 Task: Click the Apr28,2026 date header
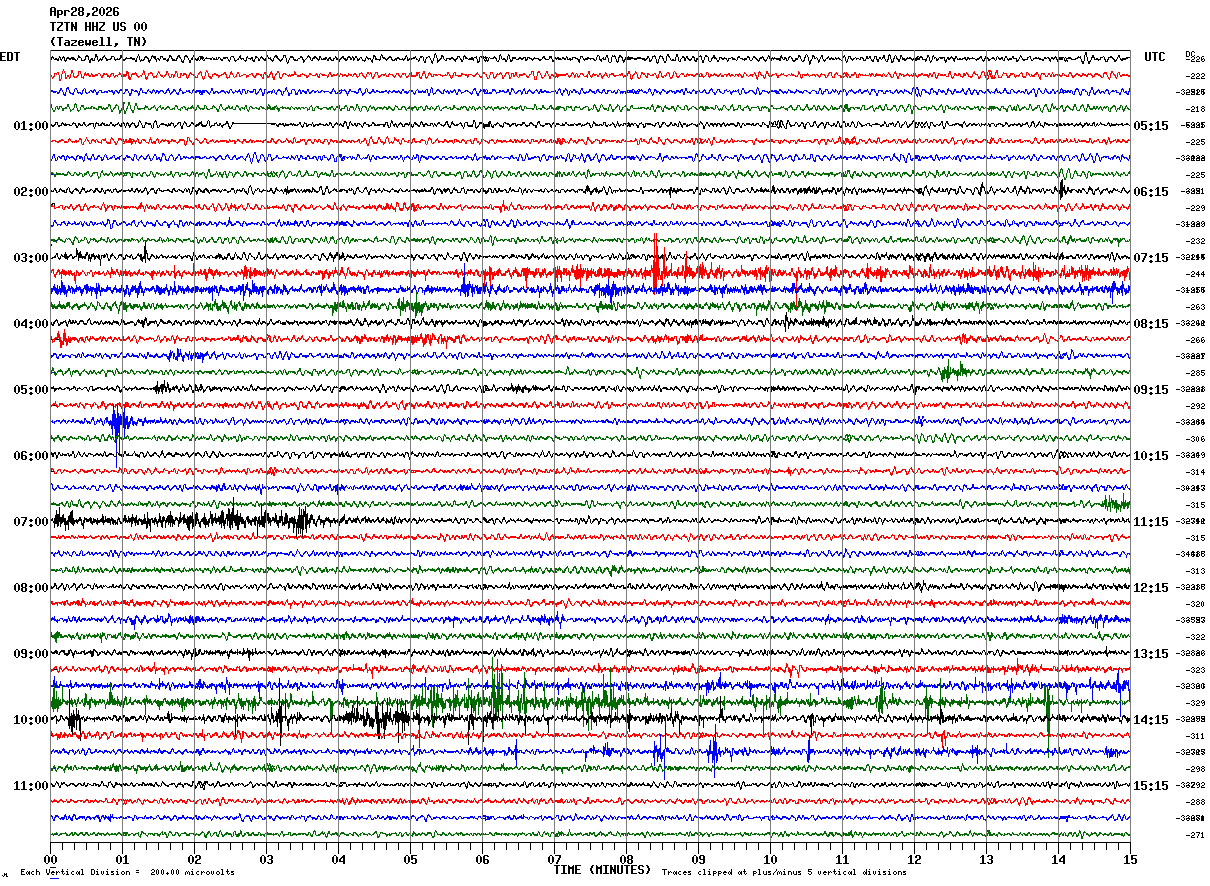tap(84, 12)
